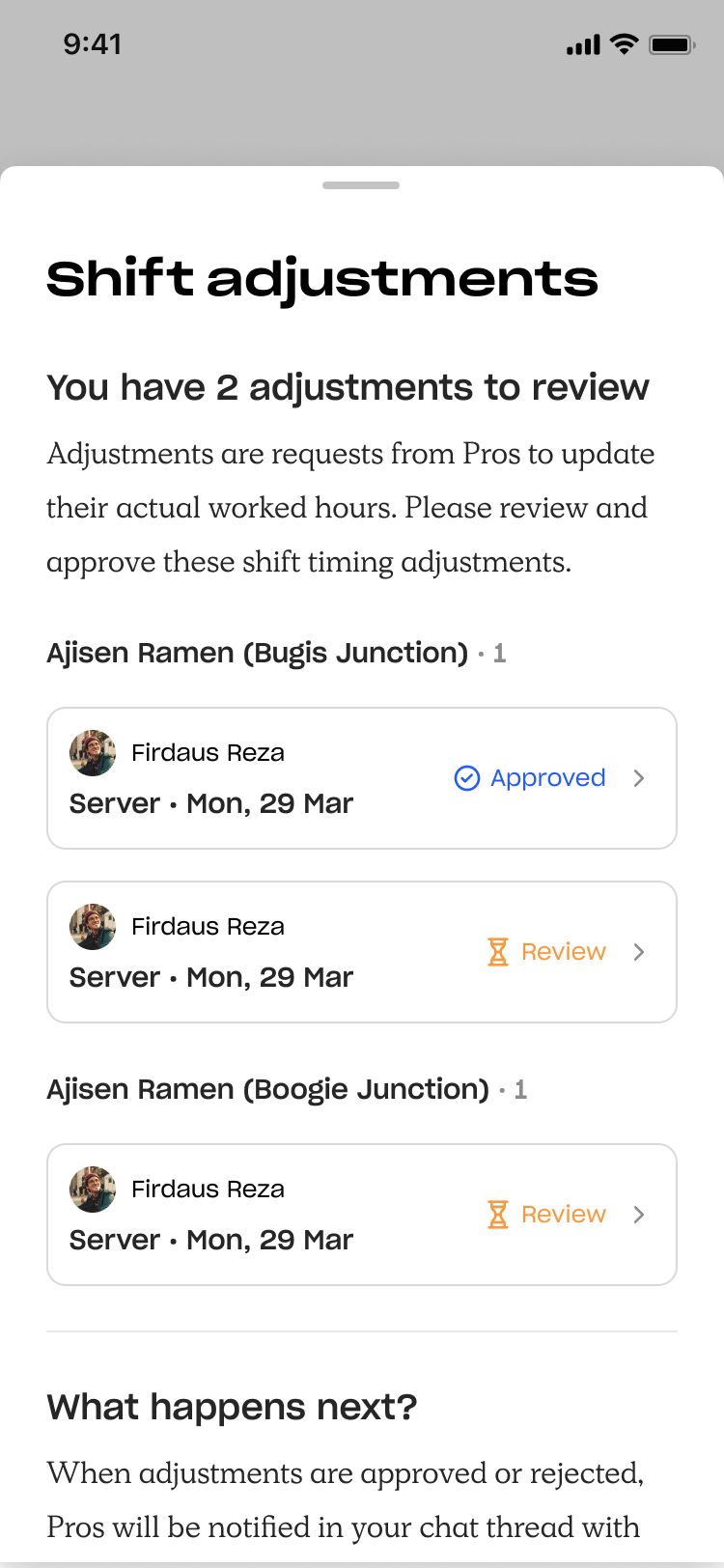Tap the avatar on the Approved adjustment card

[93, 753]
